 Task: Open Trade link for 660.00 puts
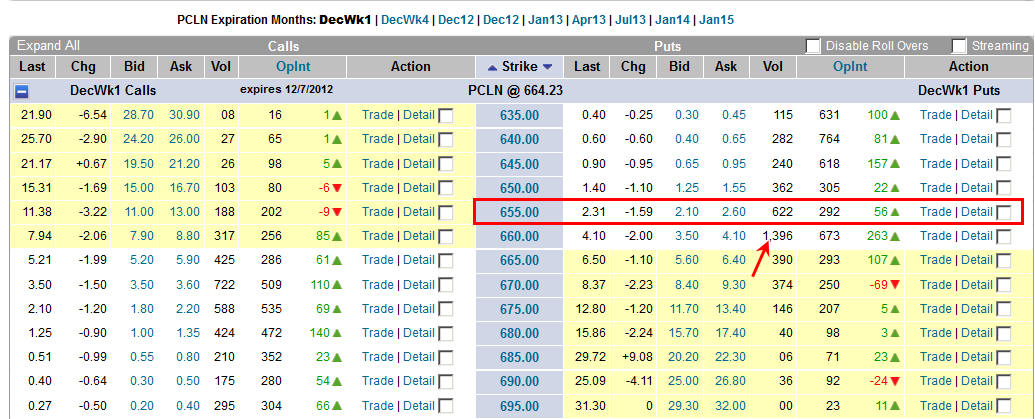(x=936, y=236)
